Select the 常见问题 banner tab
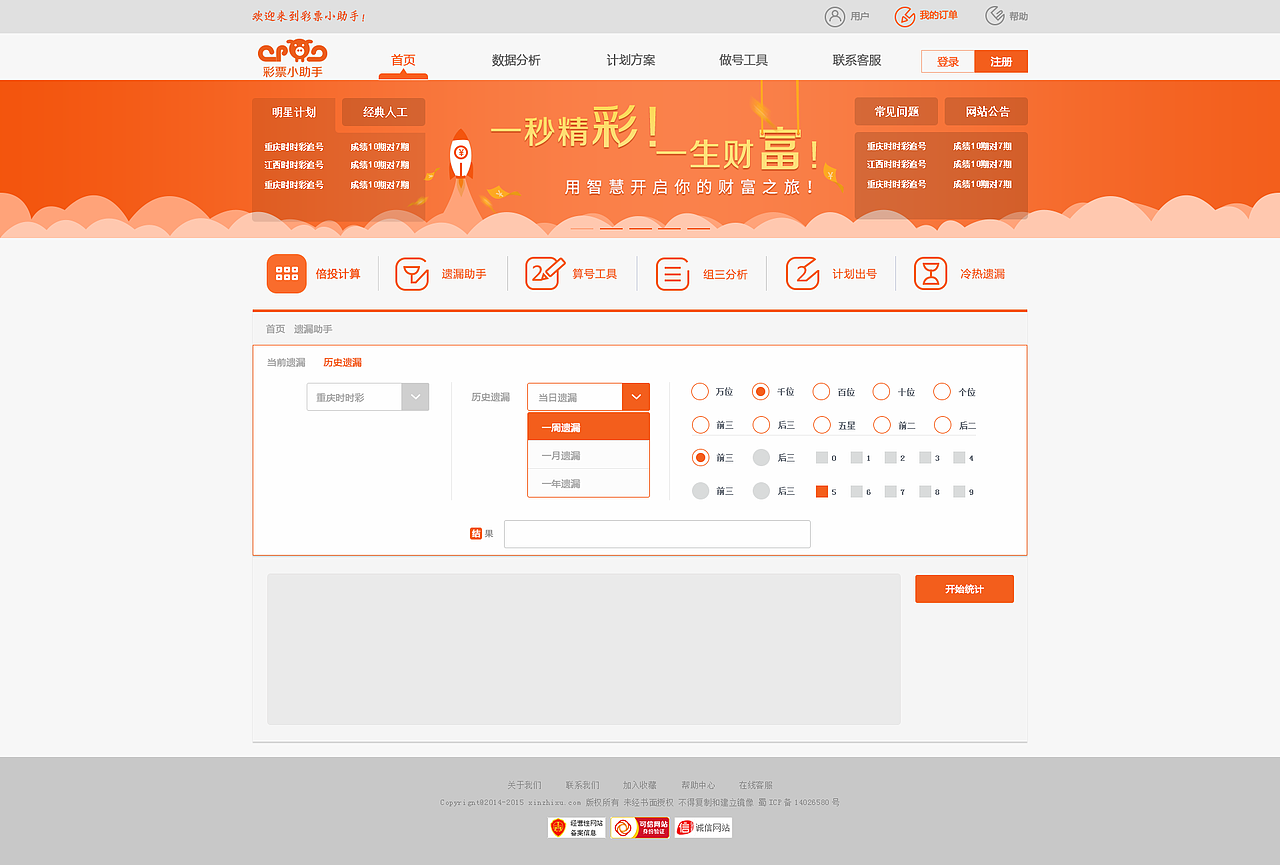 pyautogui.click(x=896, y=111)
